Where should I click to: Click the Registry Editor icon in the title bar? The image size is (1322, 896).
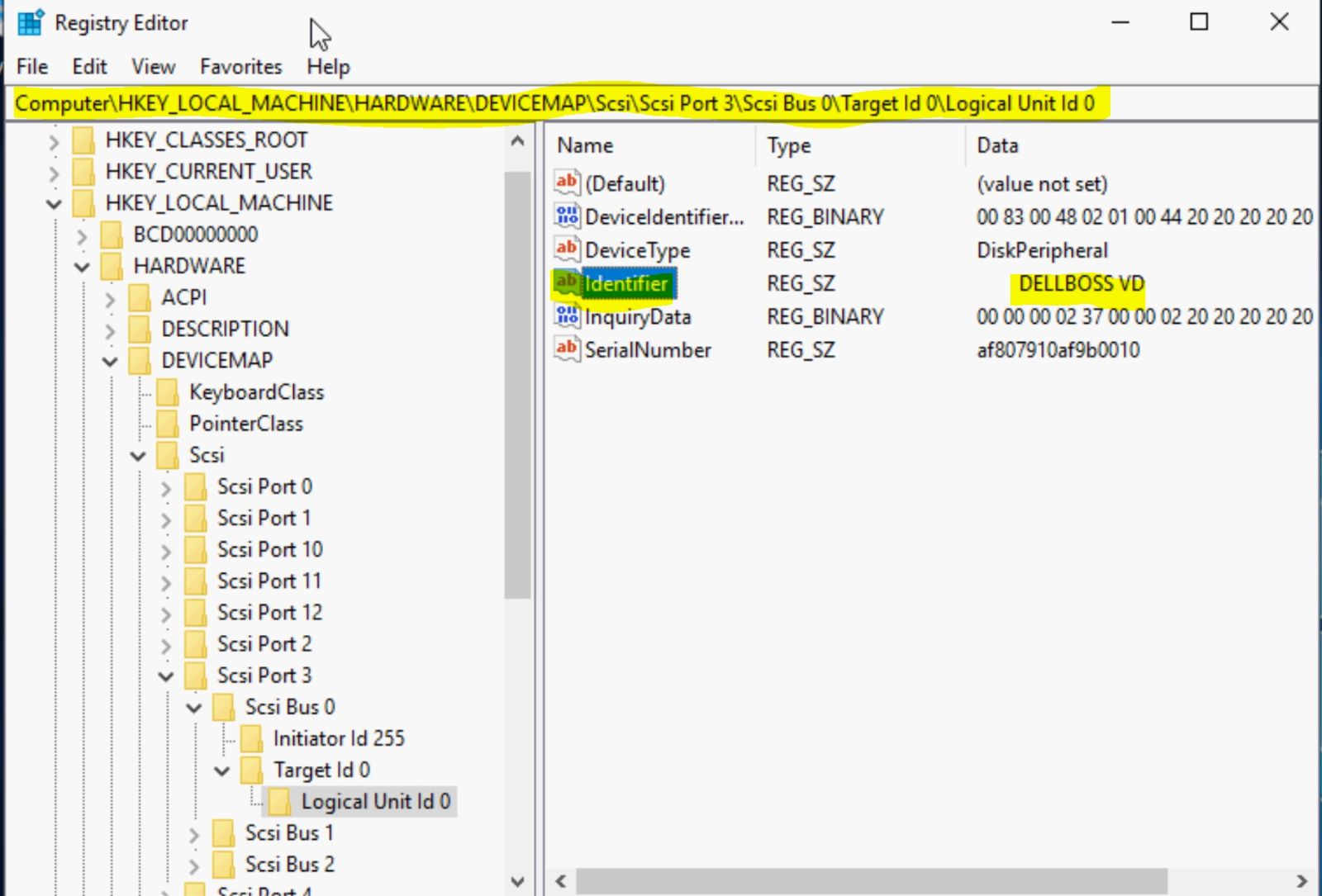pos(29,22)
